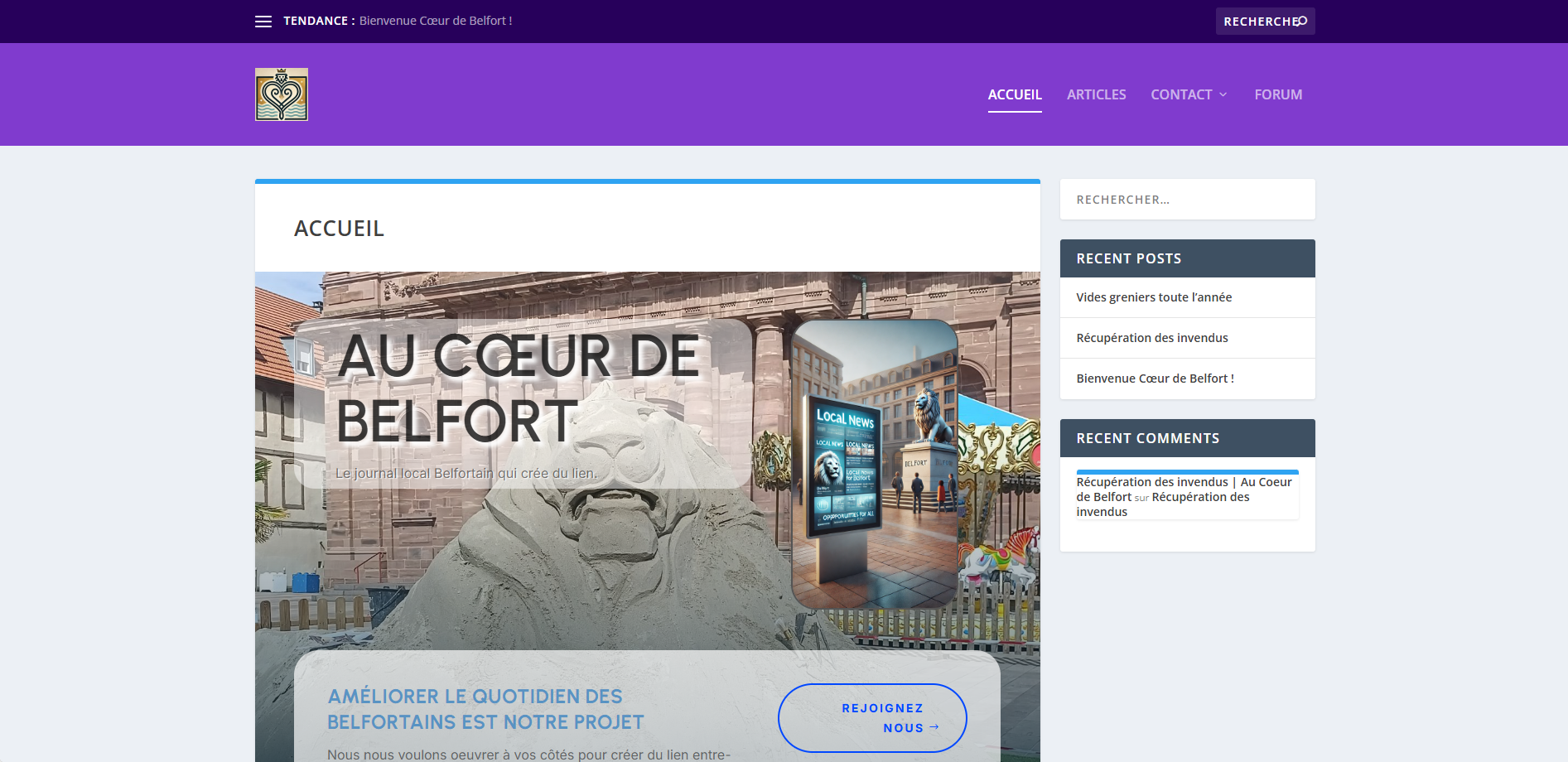This screenshot has height=762, width=1568.
Task: Click the magnifier icon in top search
Action: [x=1302, y=21]
